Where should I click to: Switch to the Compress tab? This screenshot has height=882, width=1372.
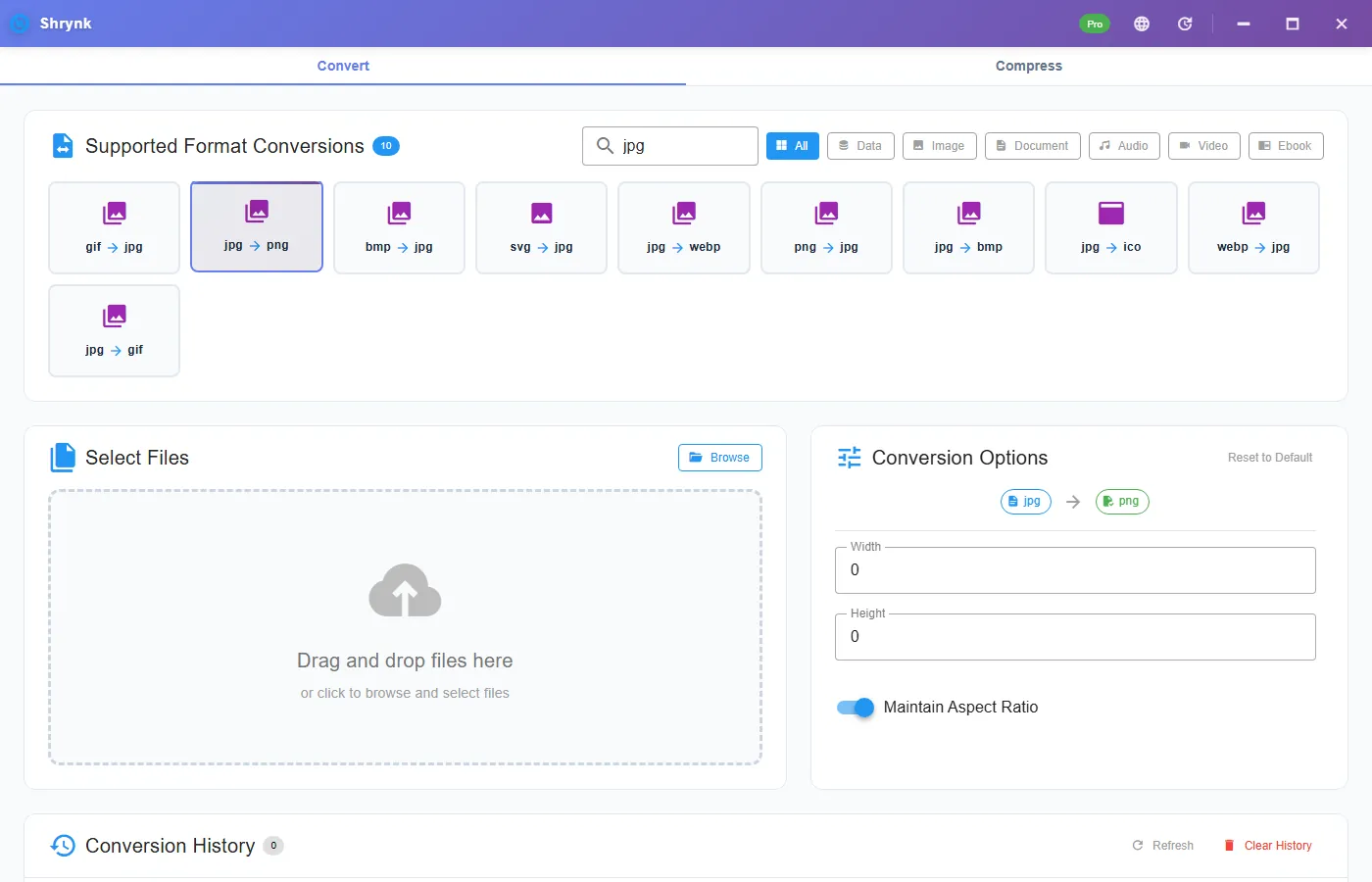[x=1029, y=66]
